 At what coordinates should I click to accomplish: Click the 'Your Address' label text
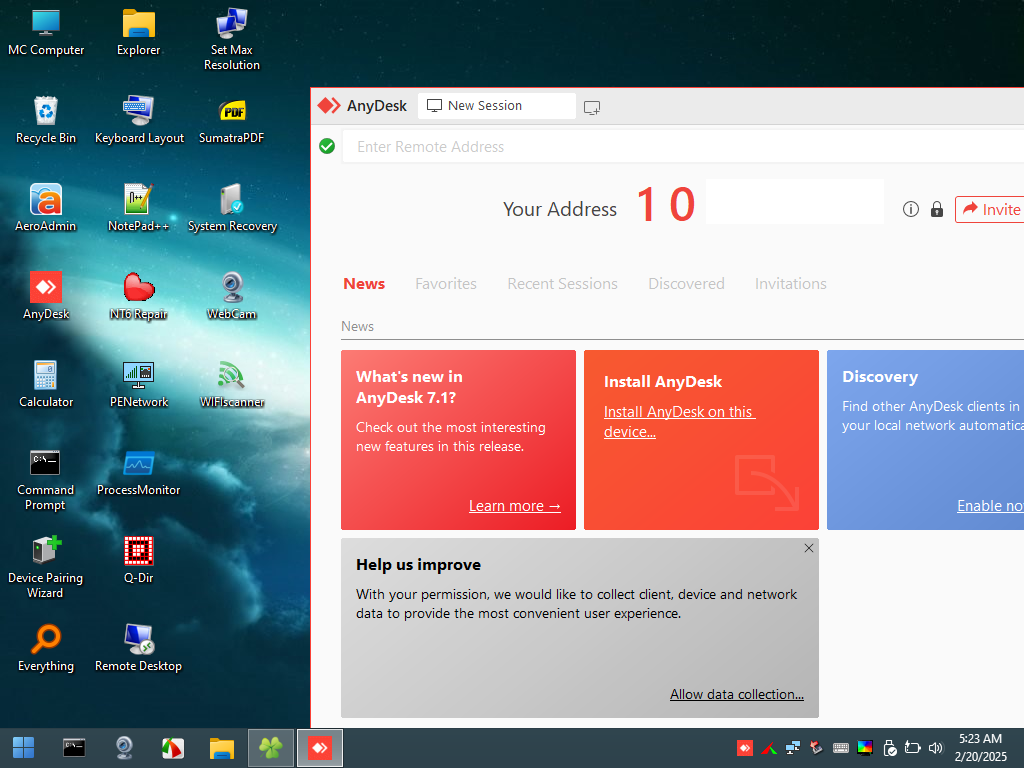[x=560, y=209]
